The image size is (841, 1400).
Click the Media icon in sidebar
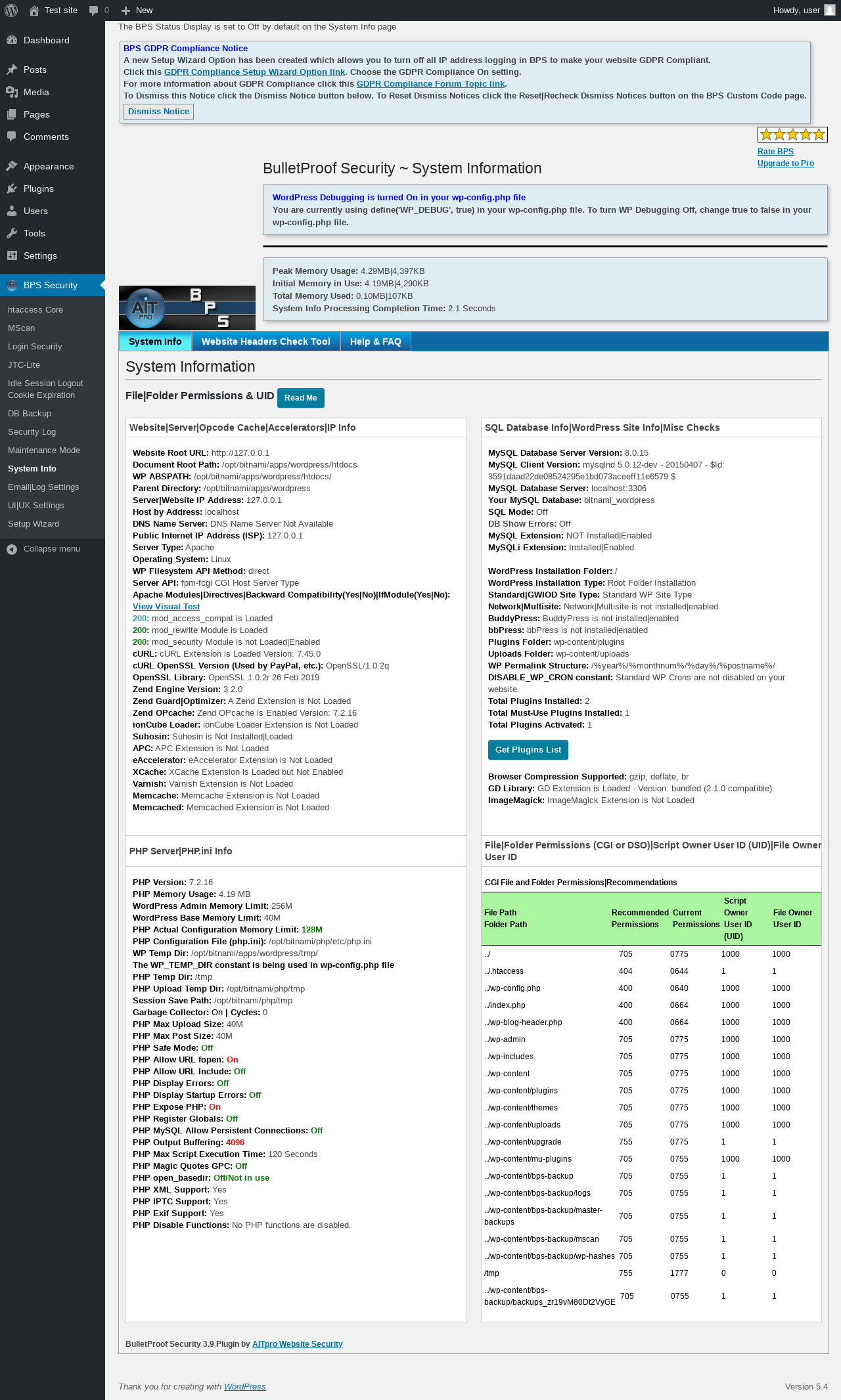pyautogui.click(x=12, y=92)
